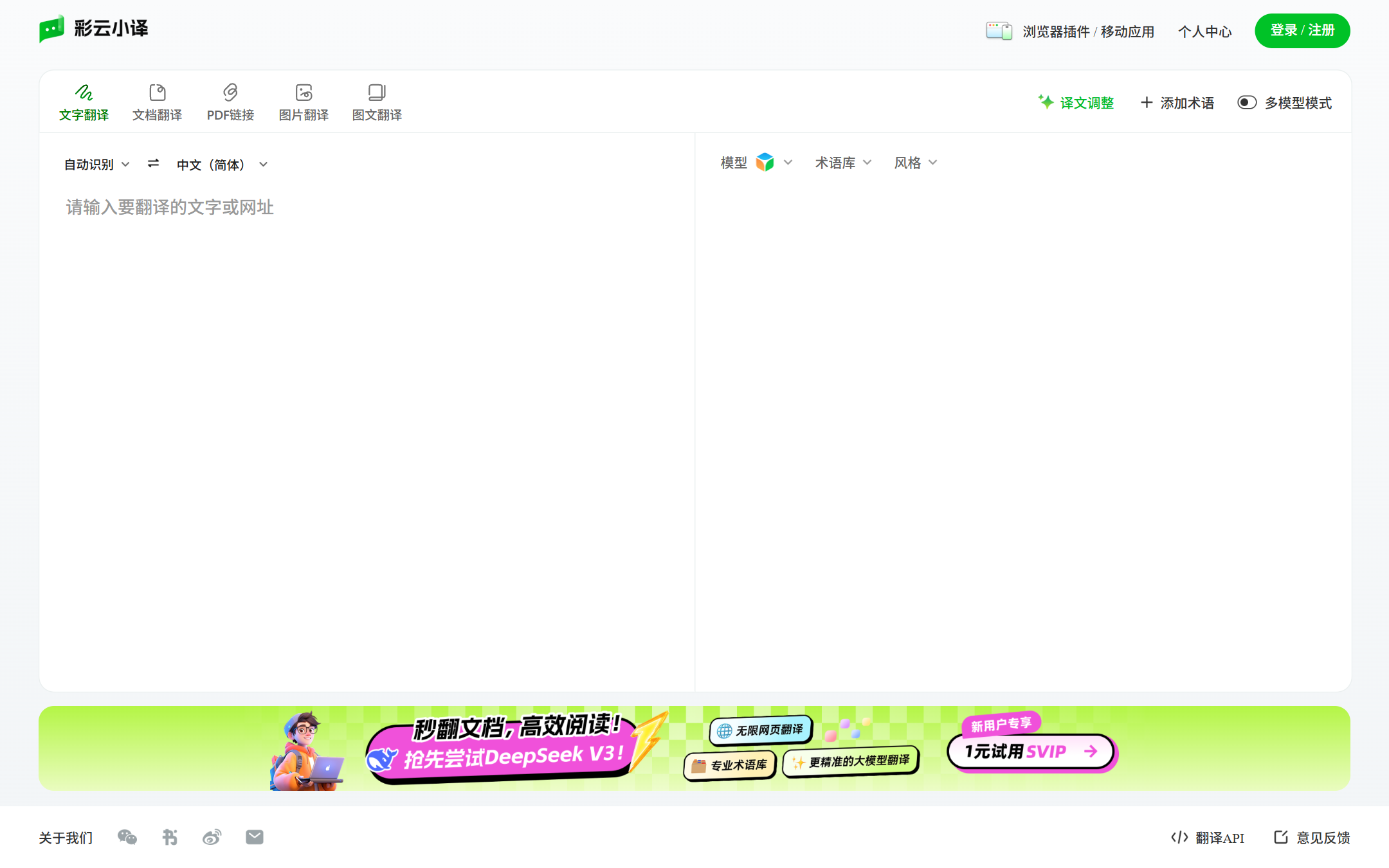Click the 文档翻译 document icon

point(157,92)
